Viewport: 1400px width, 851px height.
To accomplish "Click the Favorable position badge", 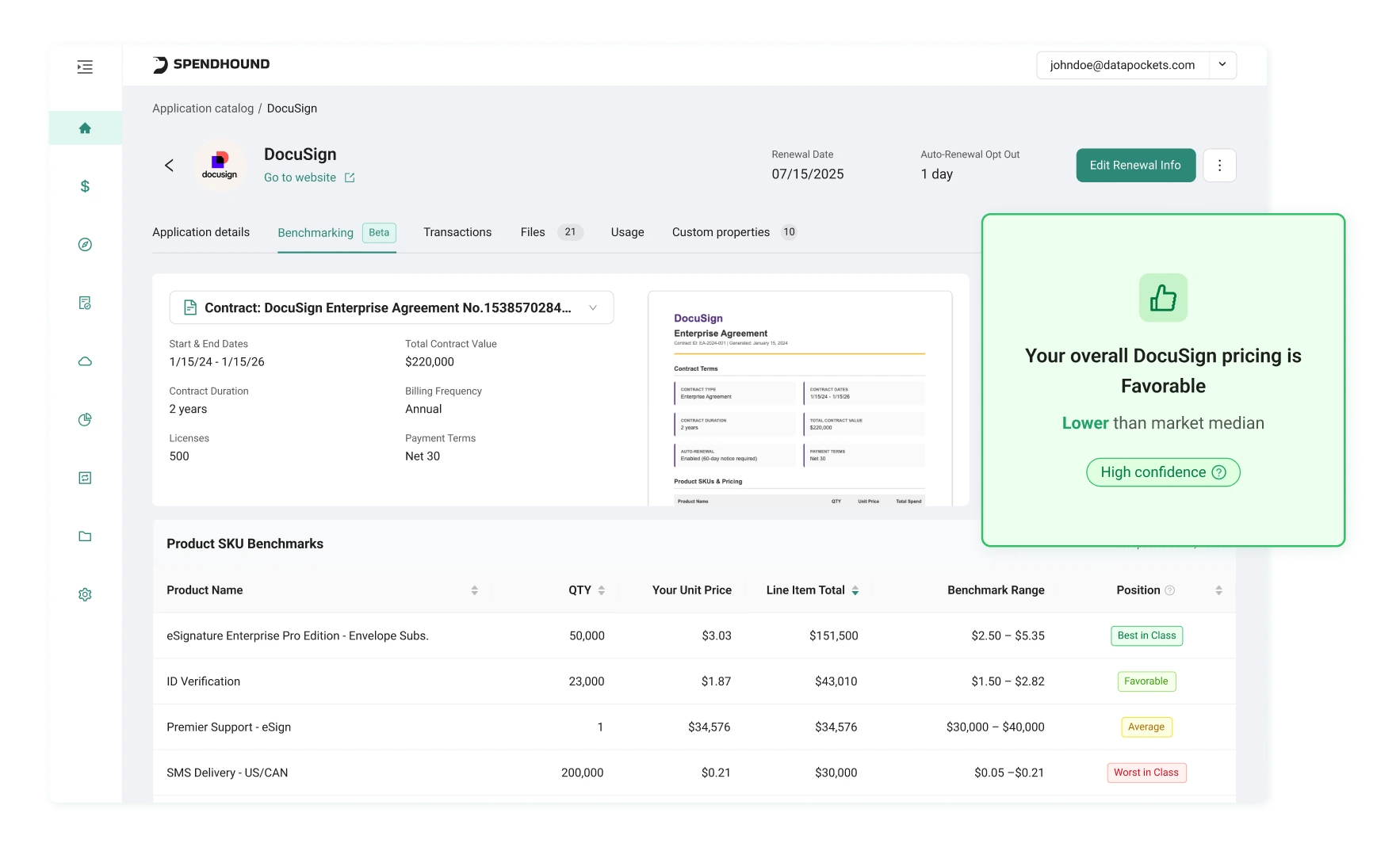I will tap(1146, 681).
